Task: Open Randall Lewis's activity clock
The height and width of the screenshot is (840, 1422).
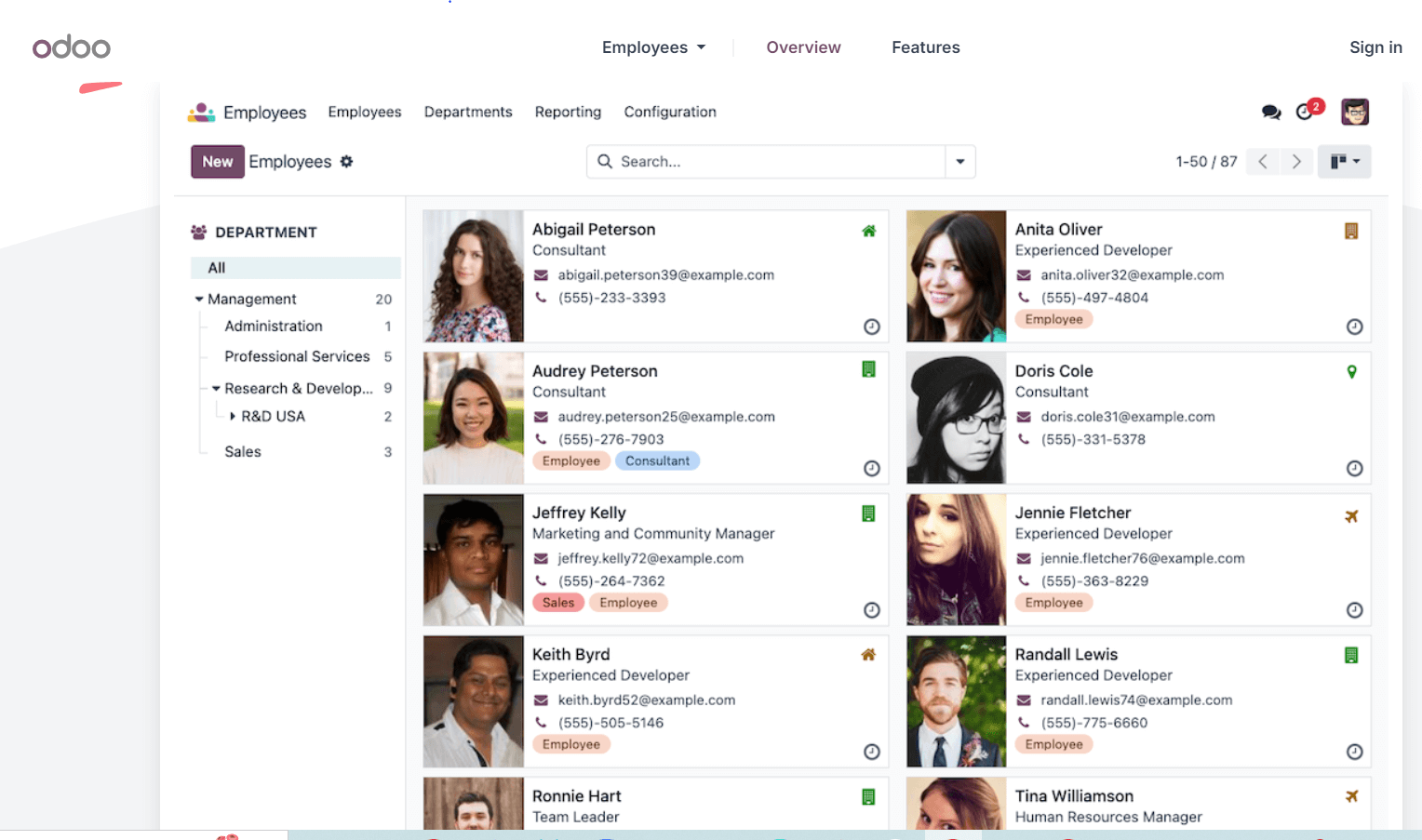Action: [1355, 752]
